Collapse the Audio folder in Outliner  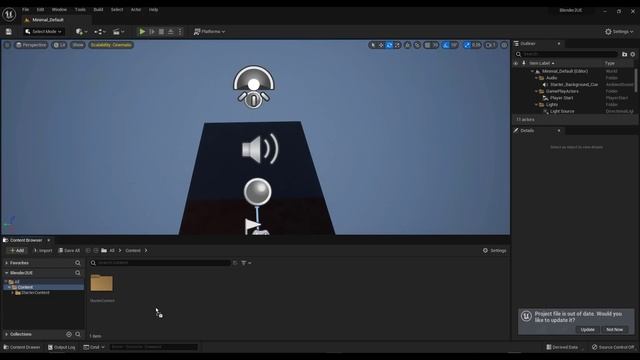(x=536, y=78)
